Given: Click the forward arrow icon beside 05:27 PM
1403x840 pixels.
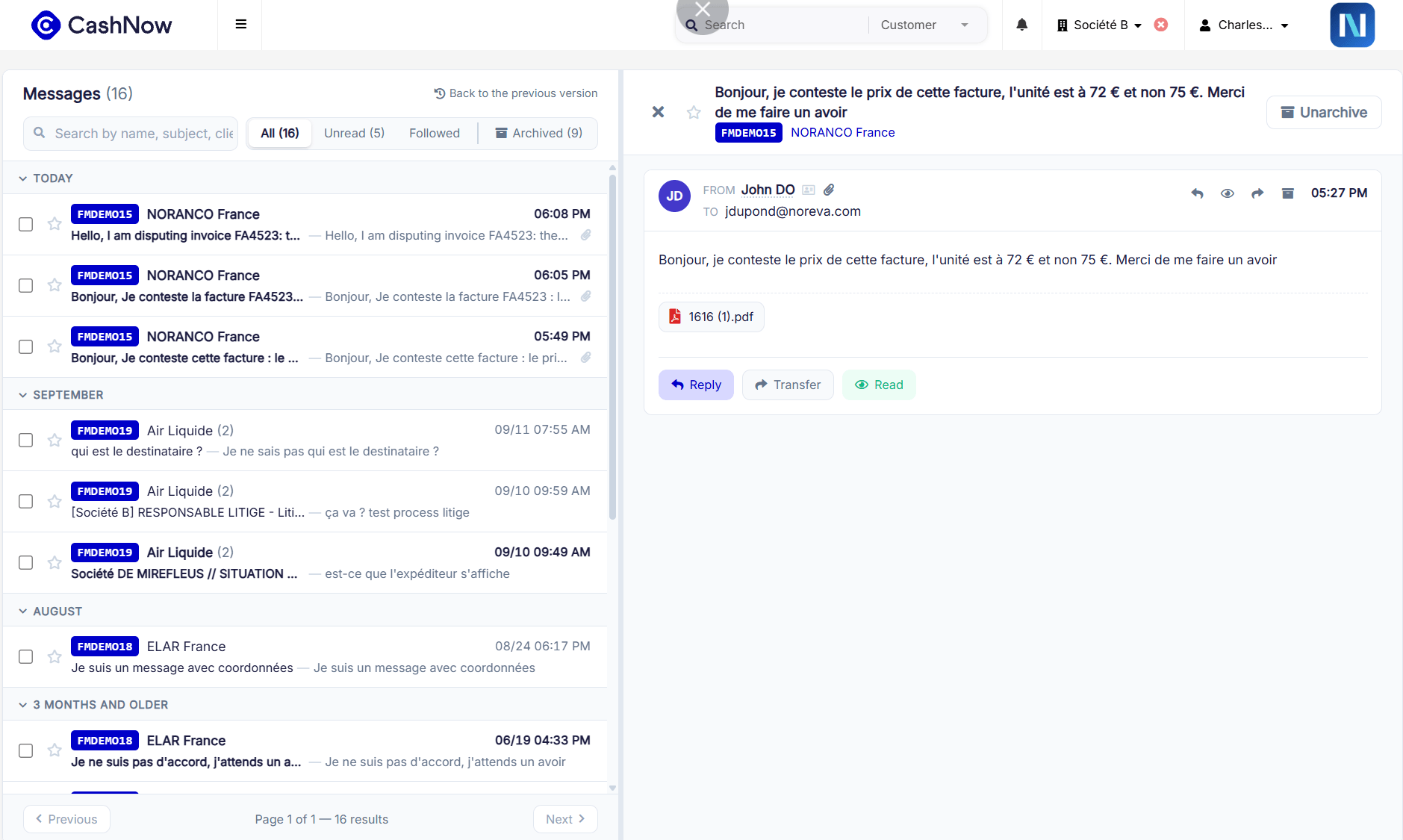Looking at the screenshot, I should [1257, 193].
